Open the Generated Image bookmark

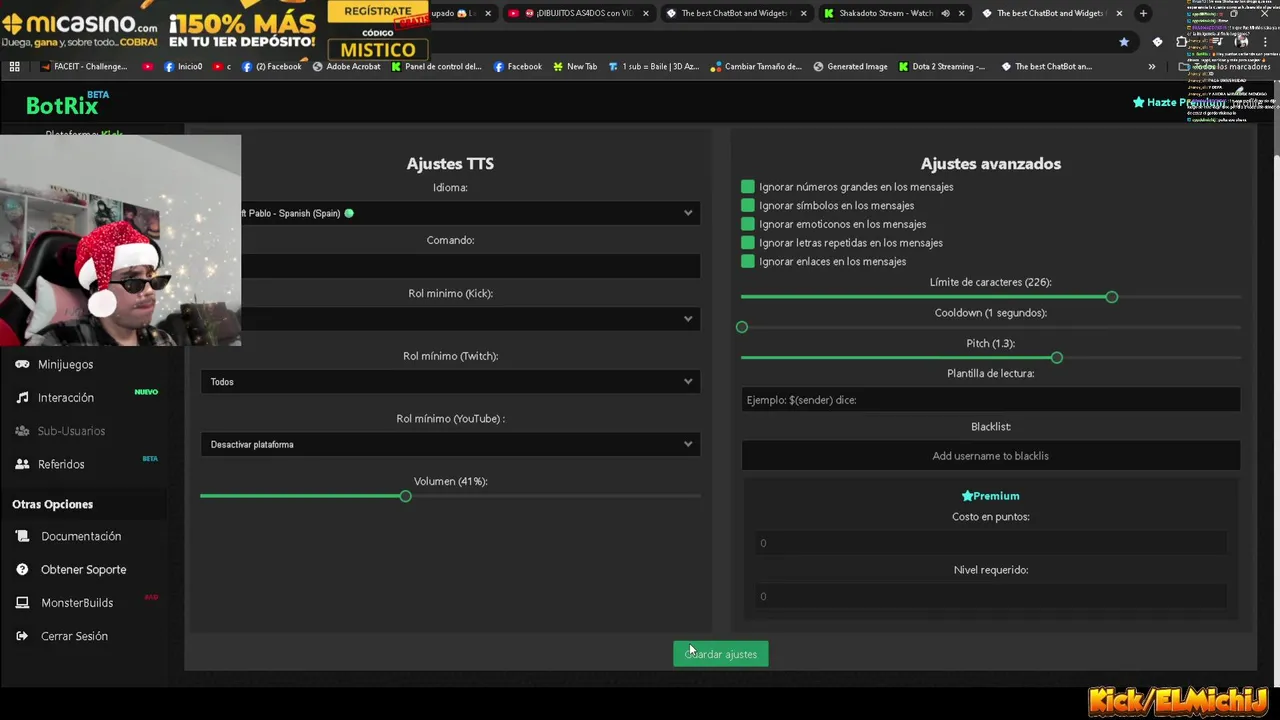850,67
